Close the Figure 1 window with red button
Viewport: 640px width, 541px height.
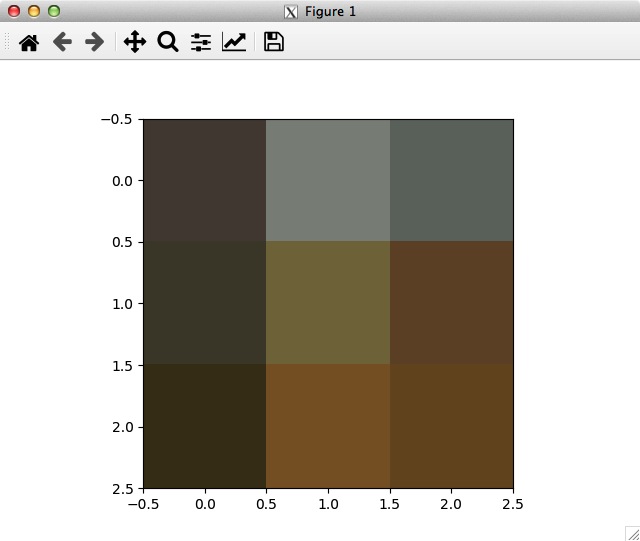[14, 12]
